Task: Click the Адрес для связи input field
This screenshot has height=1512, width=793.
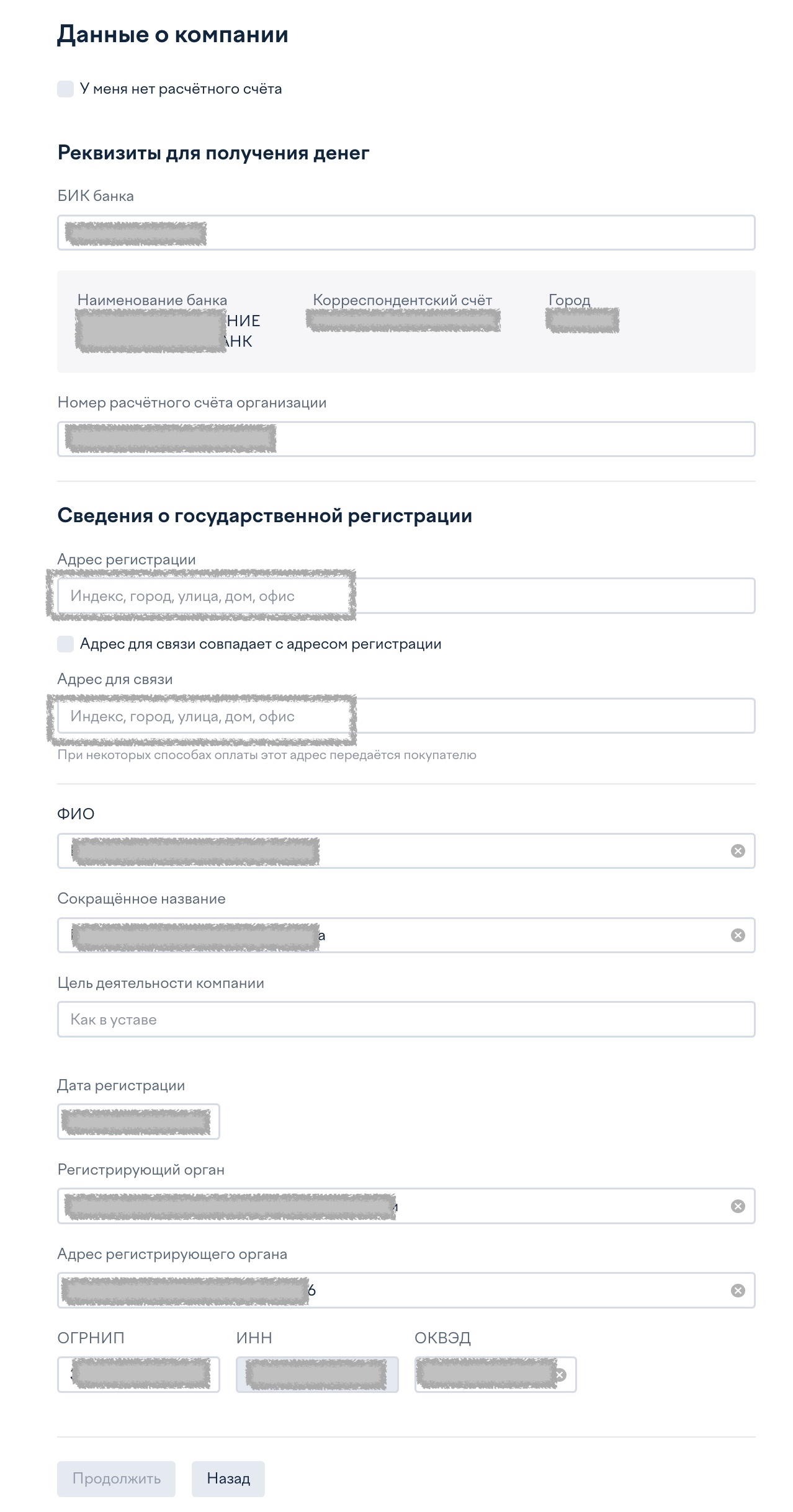Action: tap(406, 716)
